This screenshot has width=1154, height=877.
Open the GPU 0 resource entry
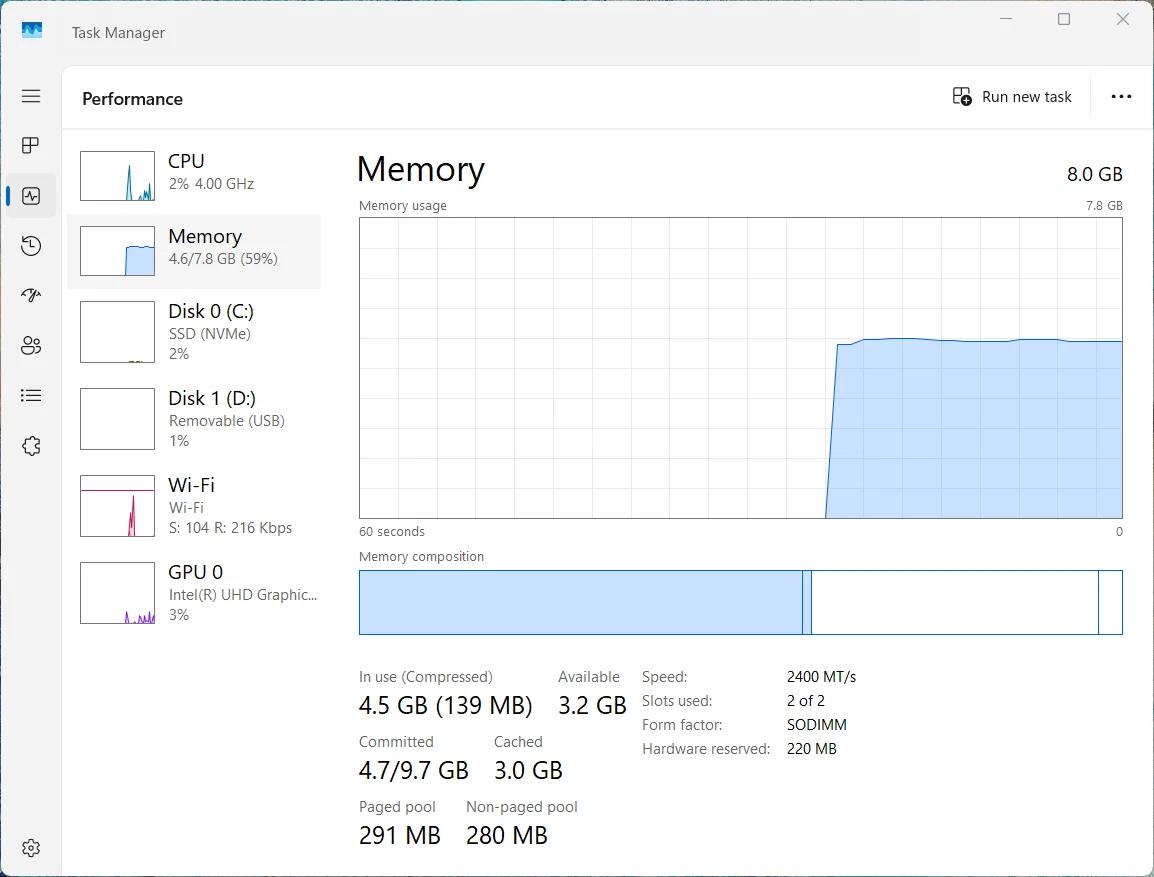coord(194,593)
